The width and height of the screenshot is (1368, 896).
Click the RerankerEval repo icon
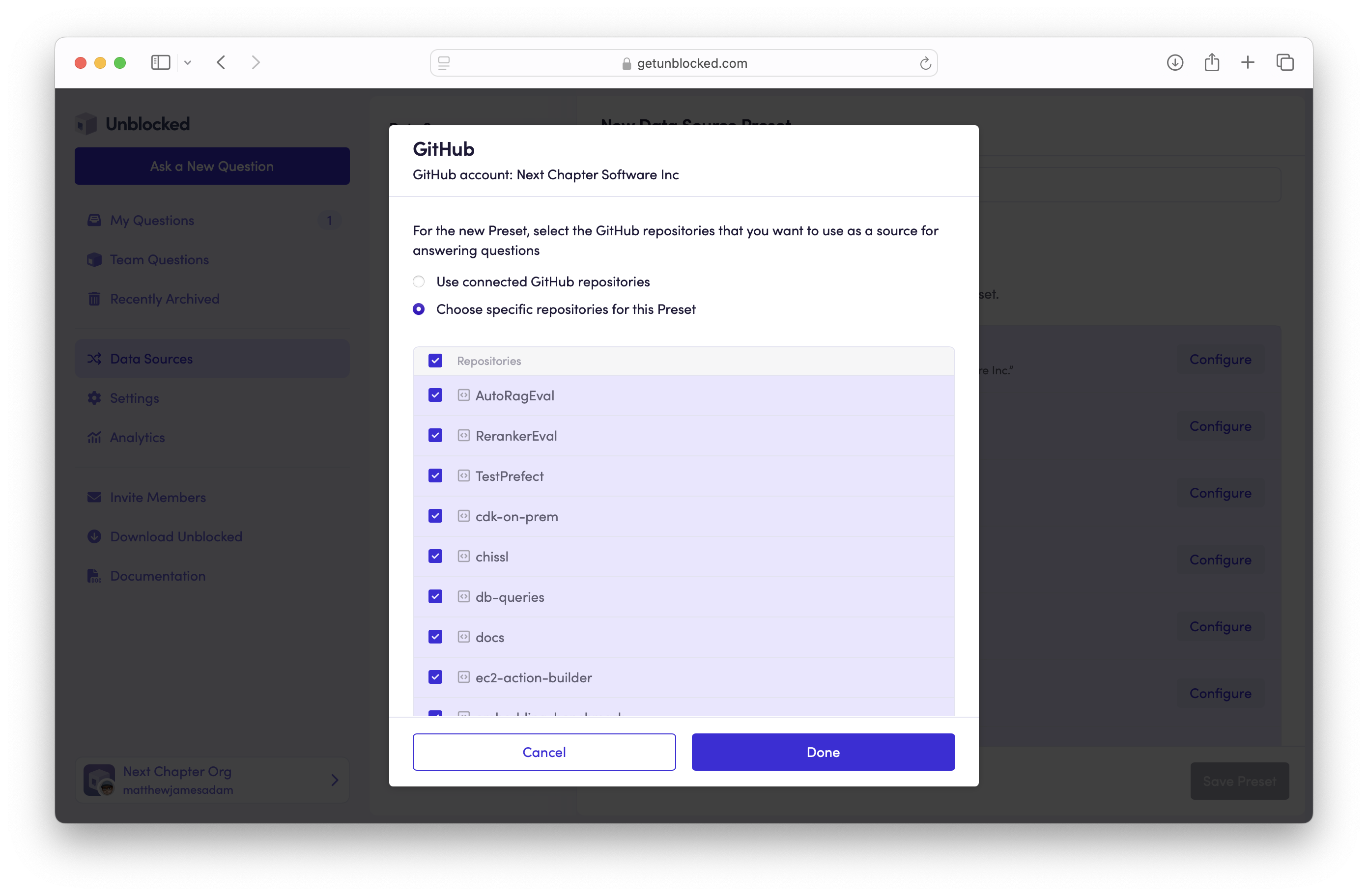[x=464, y=436]
